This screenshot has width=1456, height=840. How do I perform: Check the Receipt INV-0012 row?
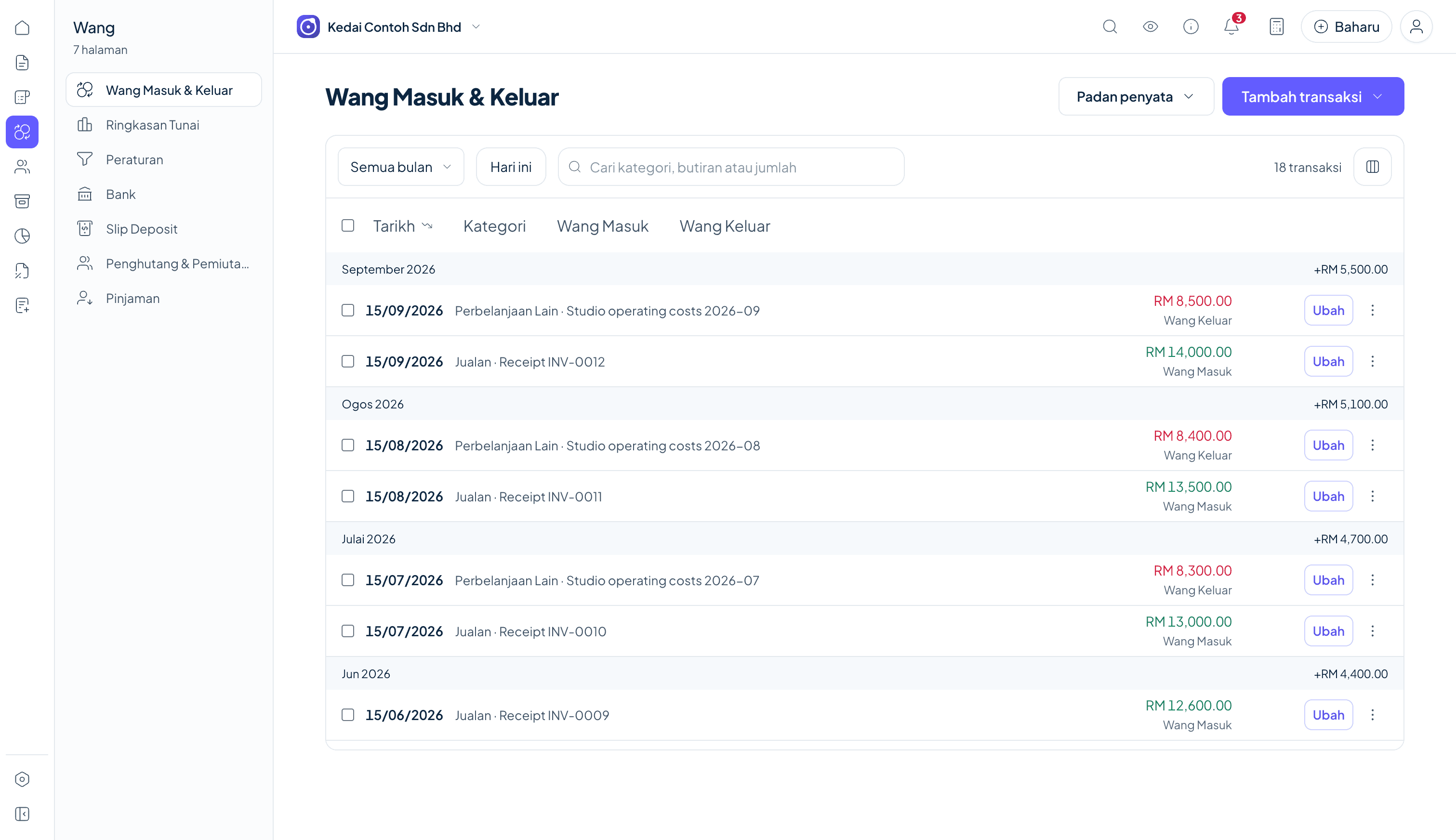(x=348, y=361)
